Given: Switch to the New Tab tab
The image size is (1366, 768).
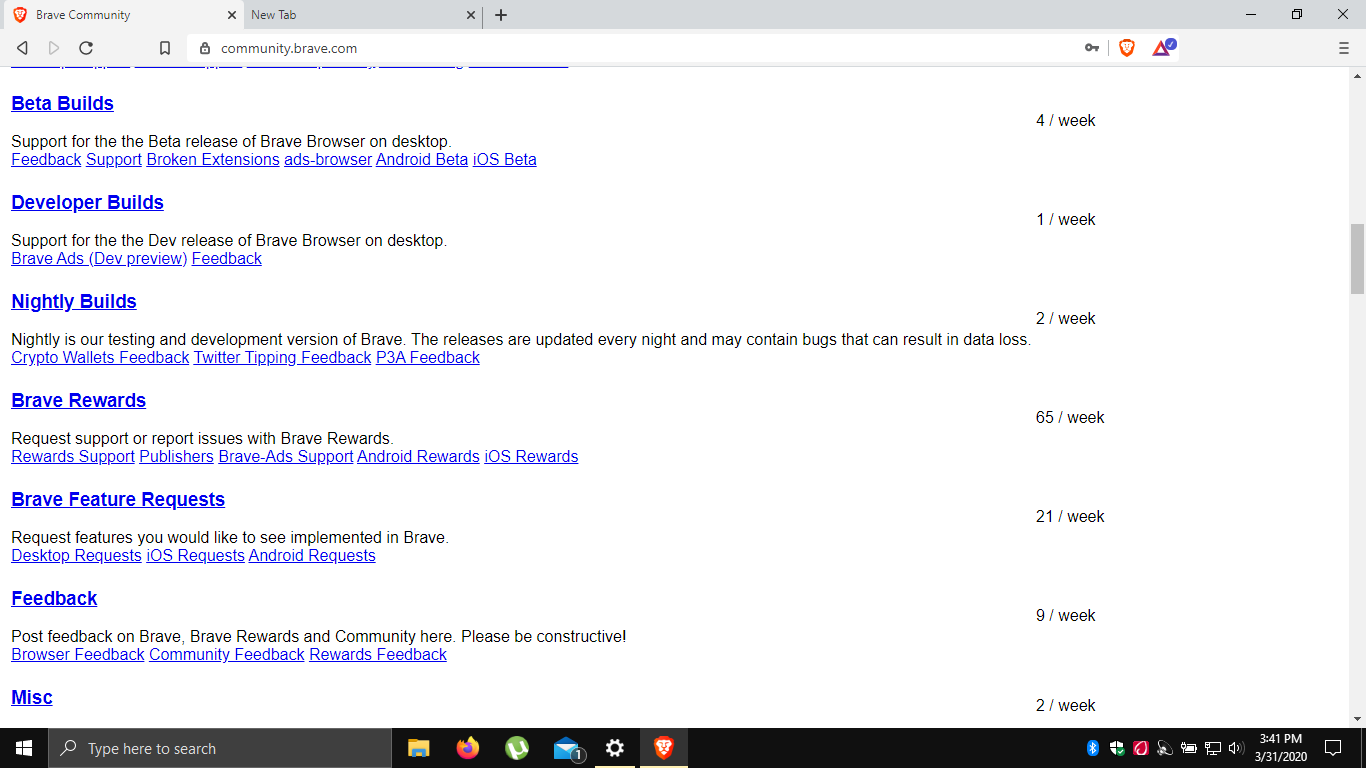Looking at the screenshot, I should click(x=363, y=15).
